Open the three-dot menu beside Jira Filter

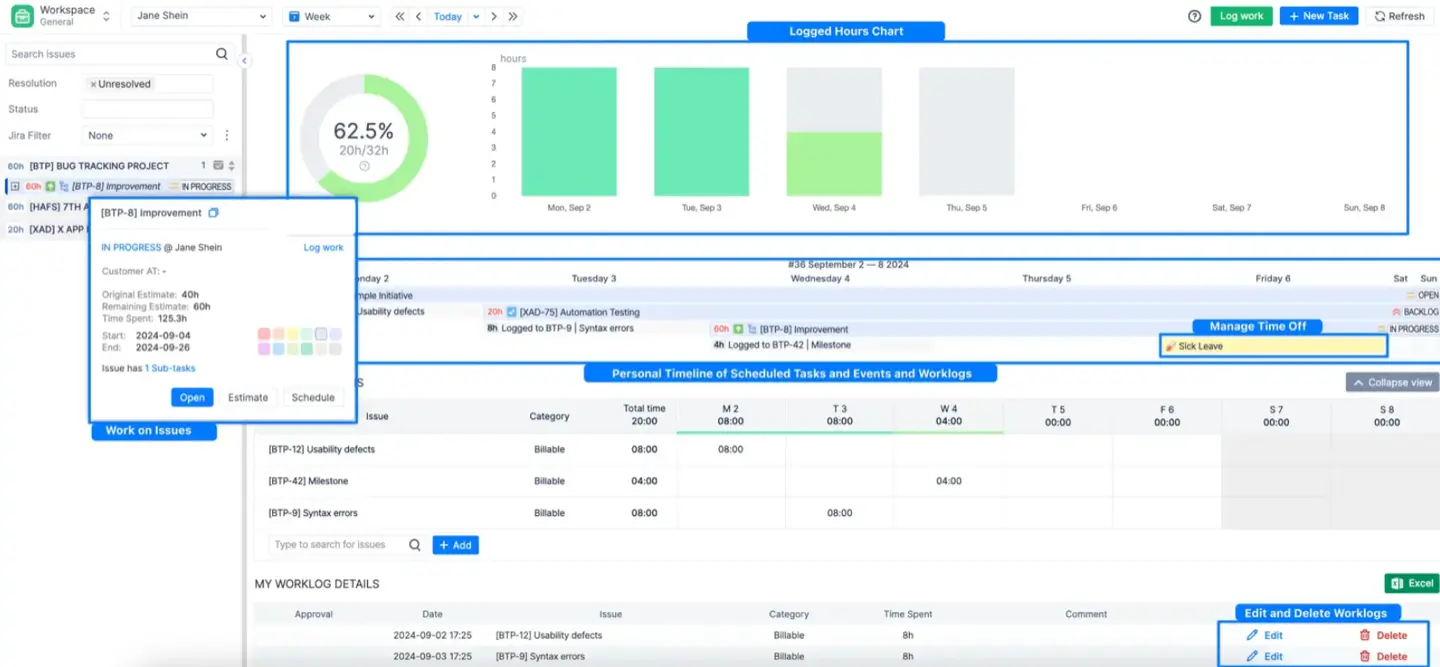pos(228,135)
